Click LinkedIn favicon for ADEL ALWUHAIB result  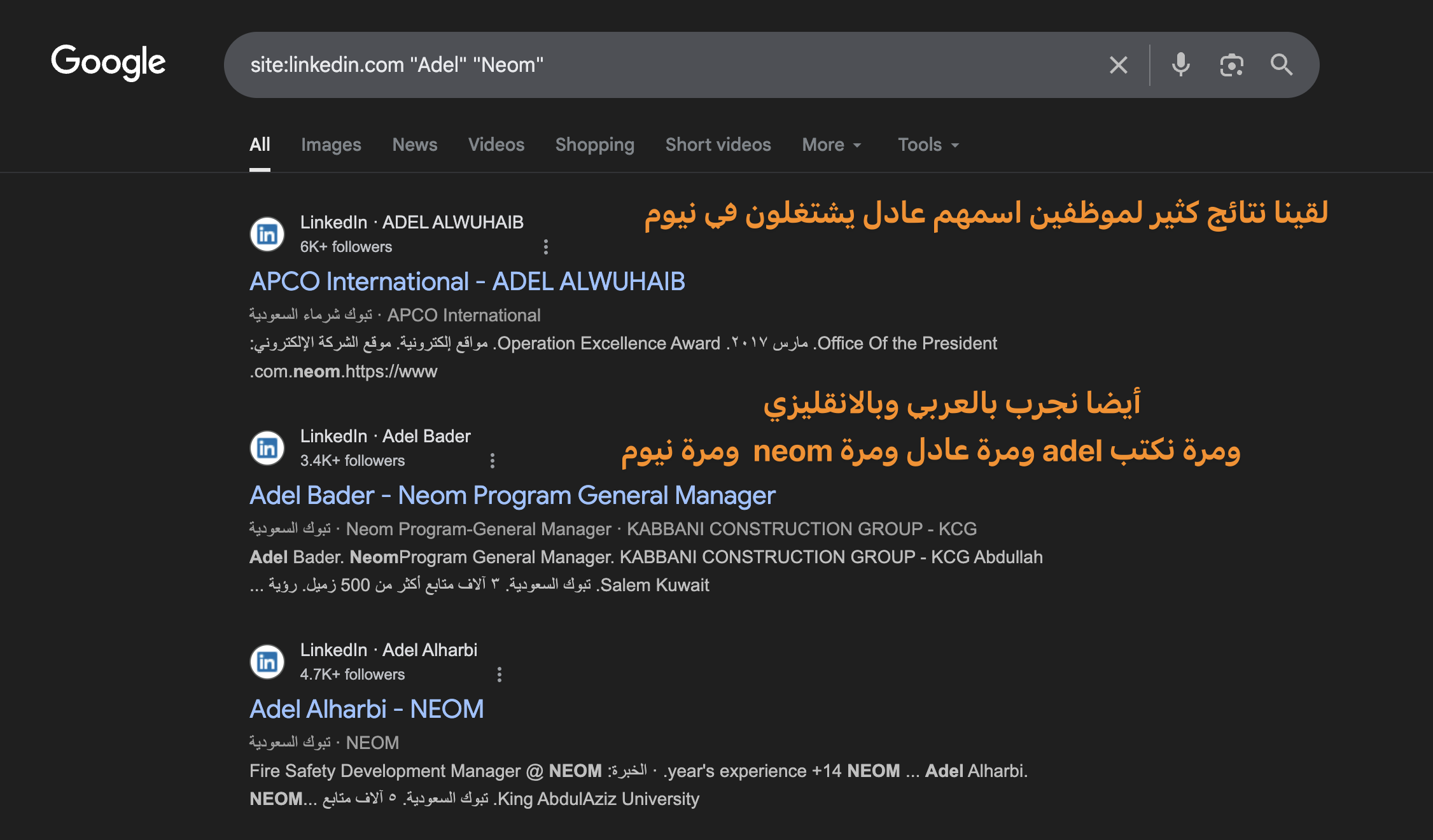(267, 234)
